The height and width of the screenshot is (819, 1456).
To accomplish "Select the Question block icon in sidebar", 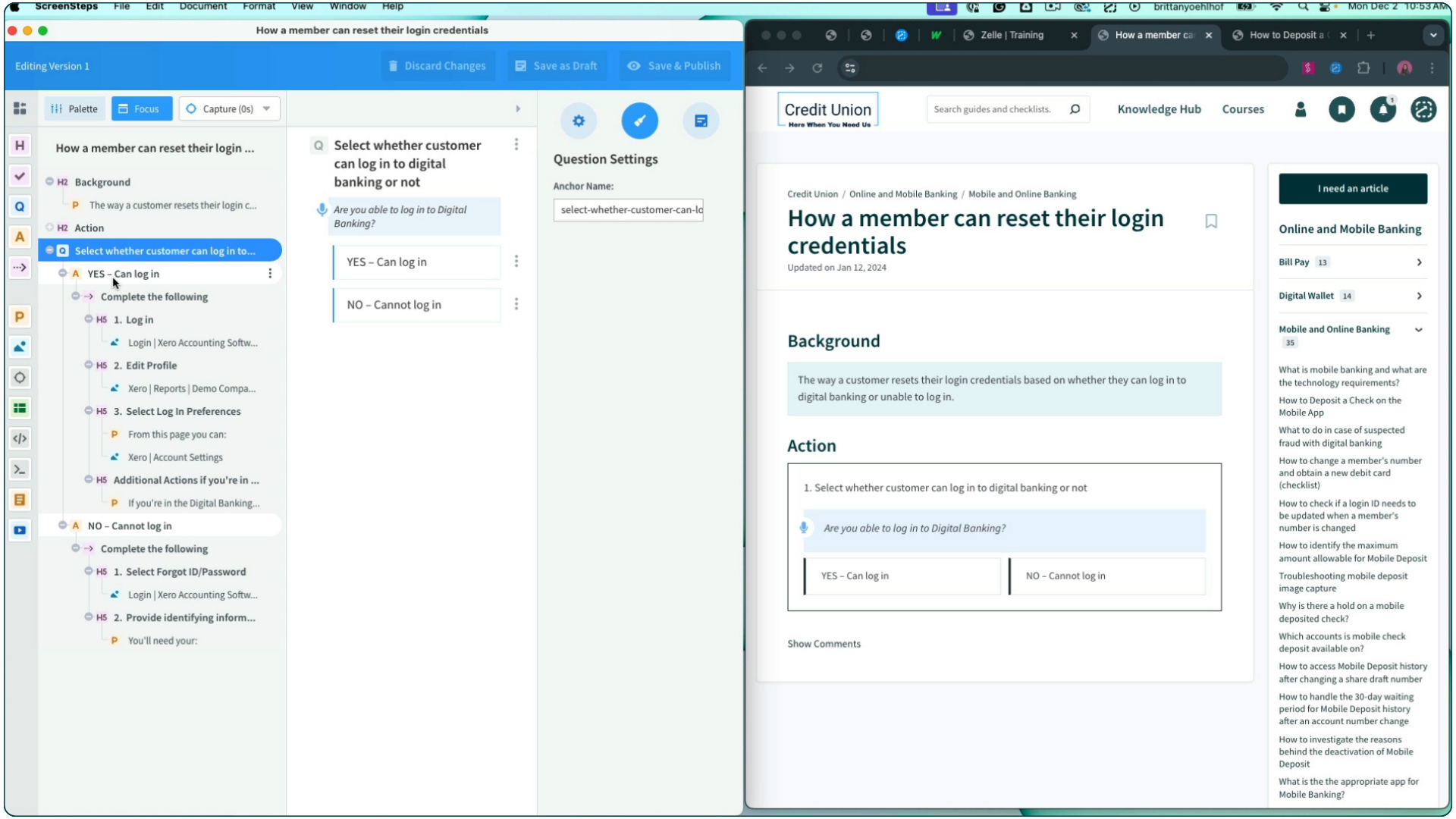I will (20, 206).
